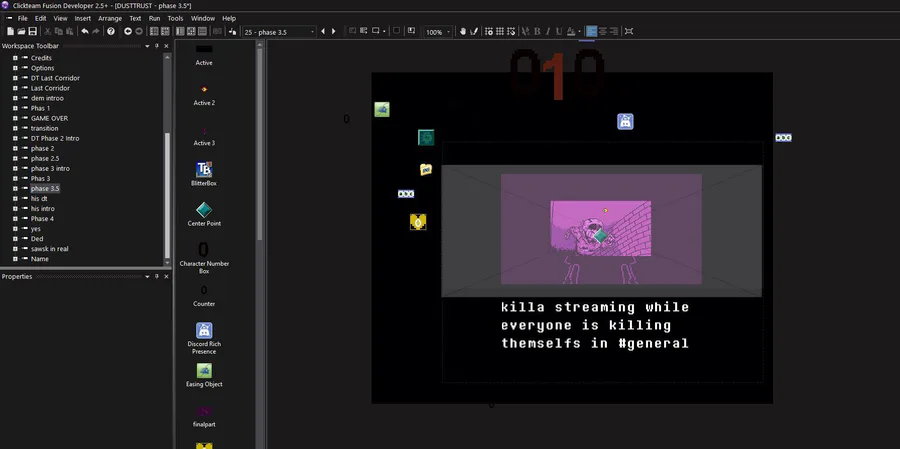Click the Save toolbar icon

click(x=33, y=32)
